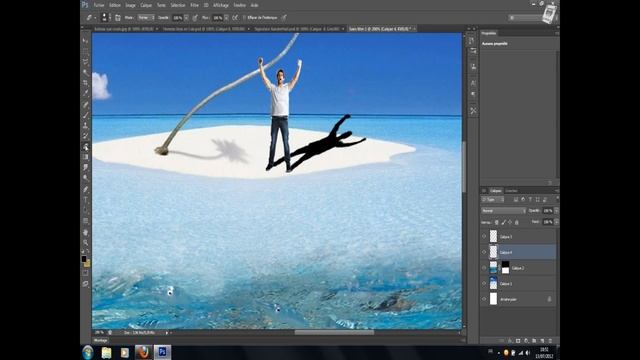Screen dimensions: 640x360
Task: Select the Dodge tool
Action: tap(85, 178)
